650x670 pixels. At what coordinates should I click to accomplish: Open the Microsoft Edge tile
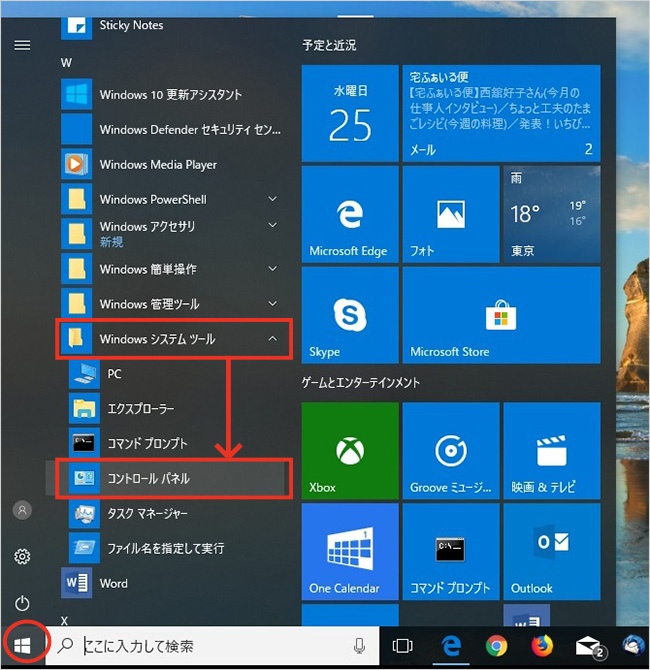[350, 215]
